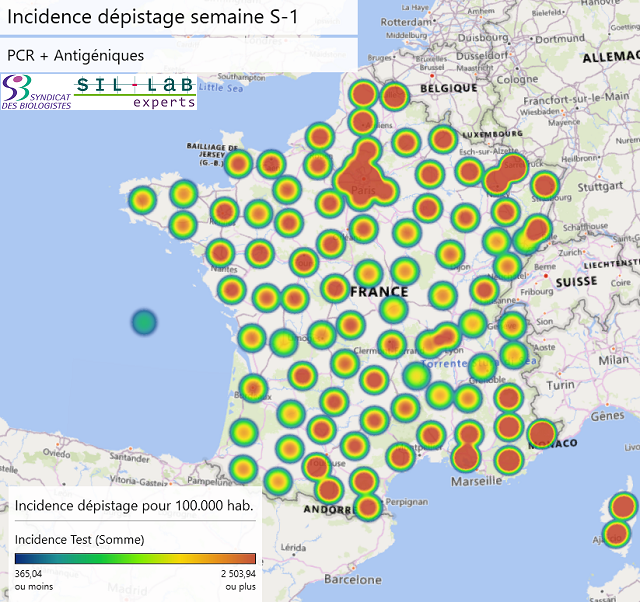The width and height of the screenshot is (640, 602).
Task: Select the westernmost Brittany heat point
Action: [x=142, y=200]
